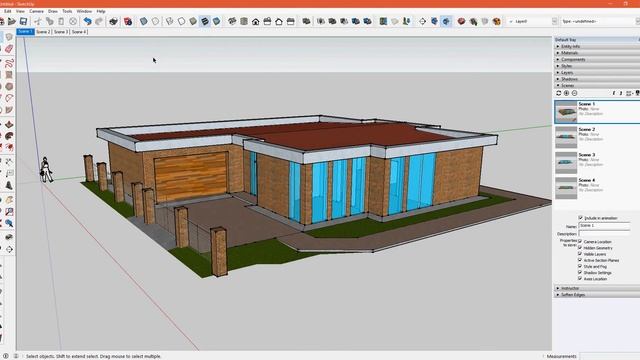The height and width of the screenshot is (360, 640).
Task: Expand the Styles panel
Action: click(597, 66)
